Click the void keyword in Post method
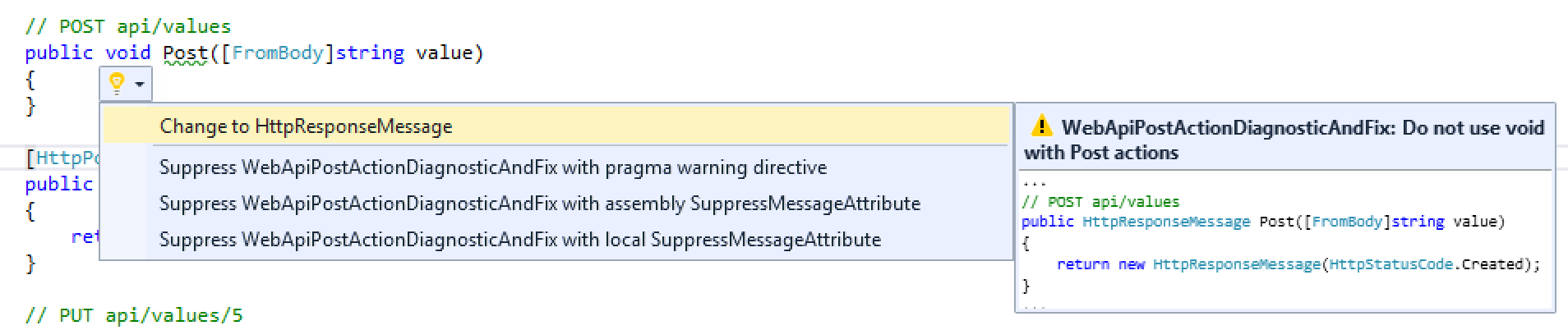This screenshot has width=1568, height=330. pos(128,53)
